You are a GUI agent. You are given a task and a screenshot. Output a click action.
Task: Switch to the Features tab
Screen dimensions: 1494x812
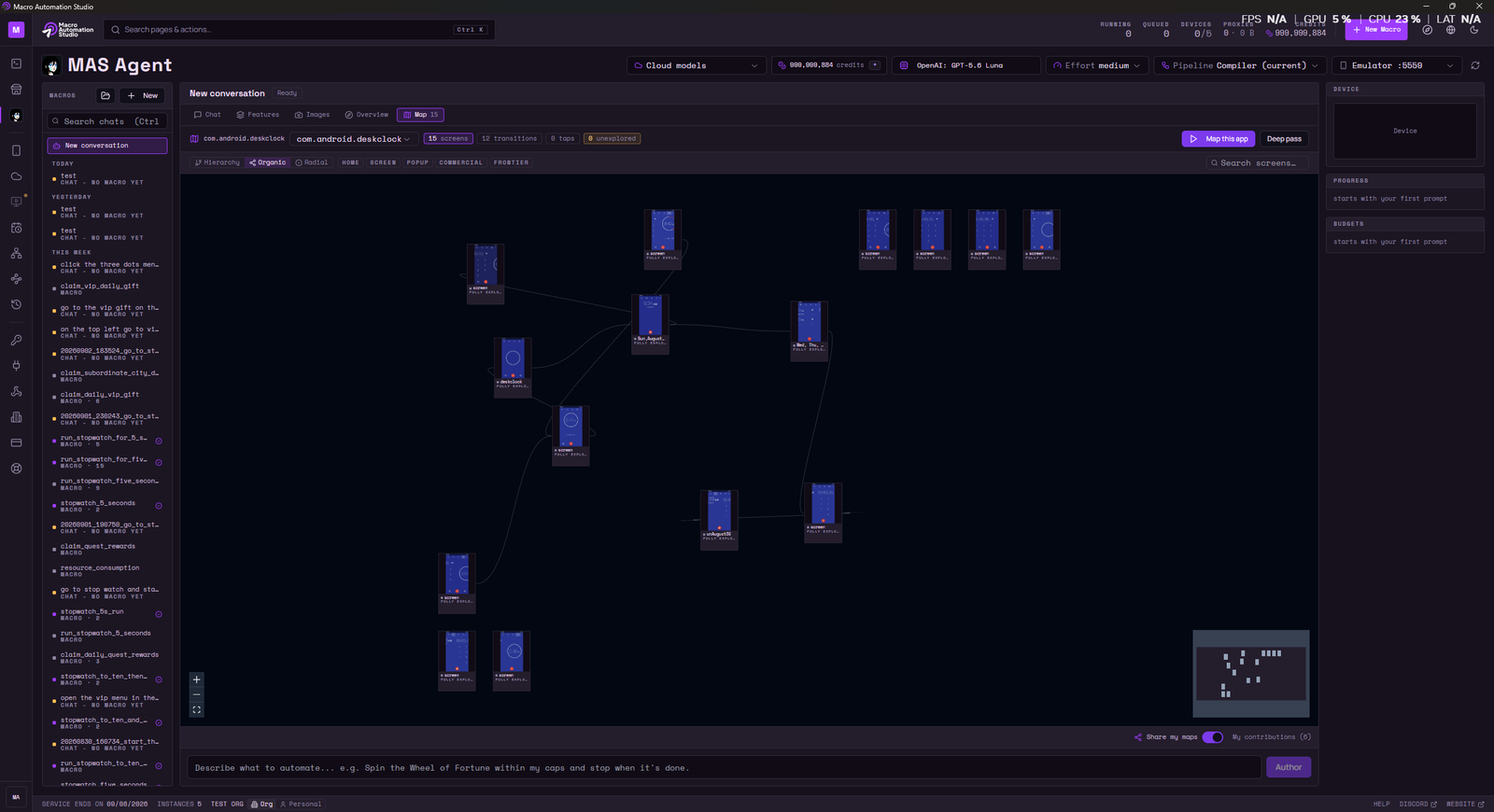point(258,115)
